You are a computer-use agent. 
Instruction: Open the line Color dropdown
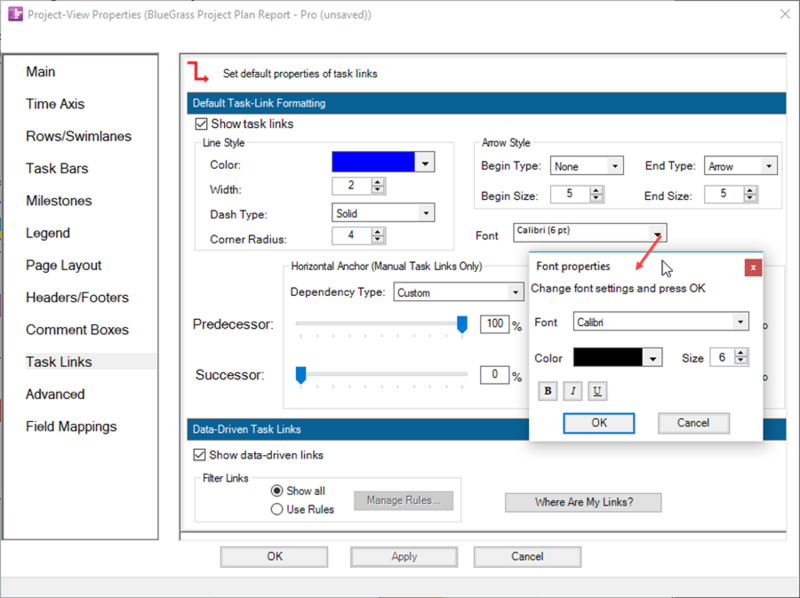point(425,163)
